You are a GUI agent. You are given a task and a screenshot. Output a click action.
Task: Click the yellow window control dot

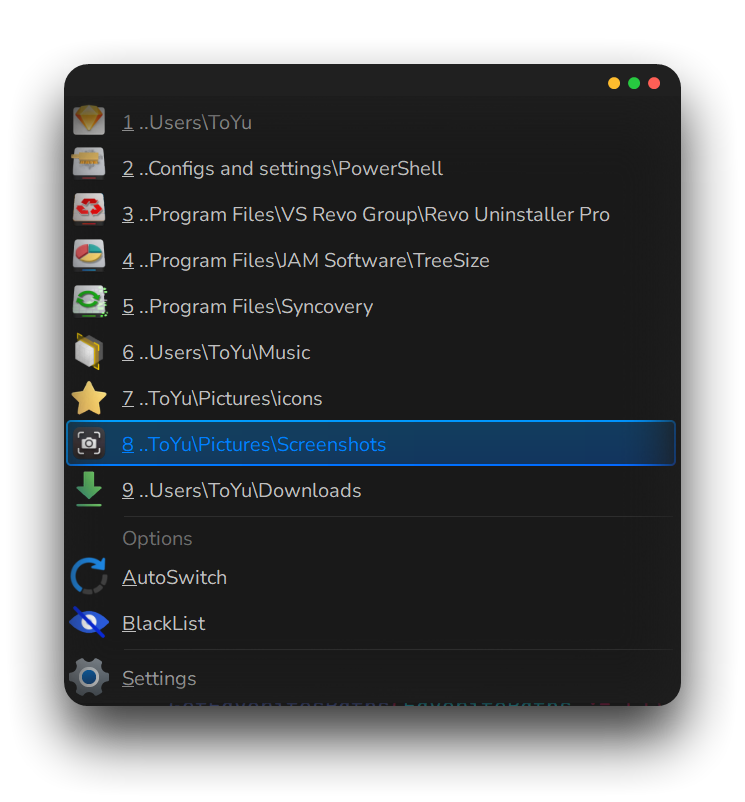coord(614,83)
